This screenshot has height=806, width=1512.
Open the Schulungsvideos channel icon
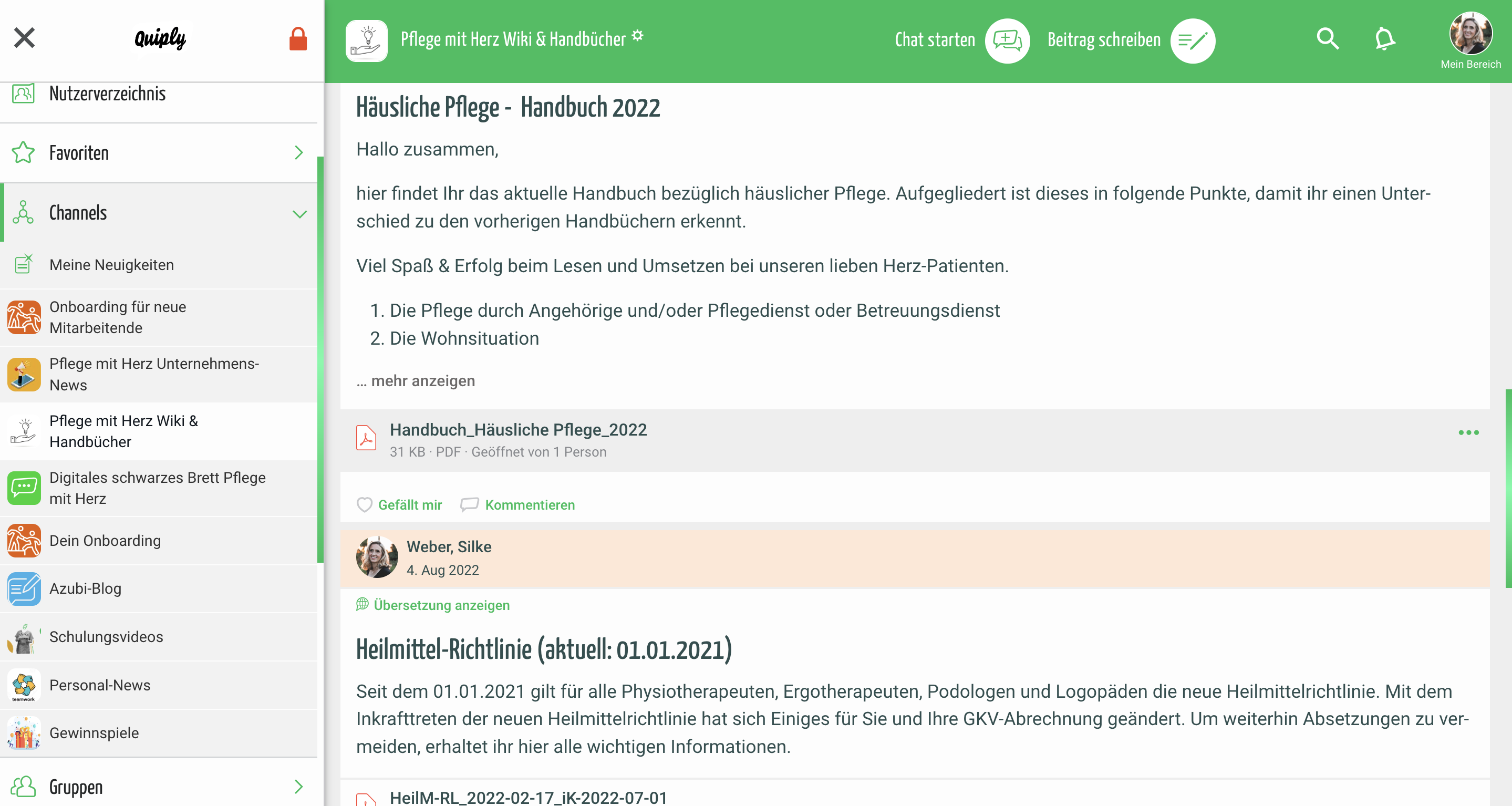point(24,637)
